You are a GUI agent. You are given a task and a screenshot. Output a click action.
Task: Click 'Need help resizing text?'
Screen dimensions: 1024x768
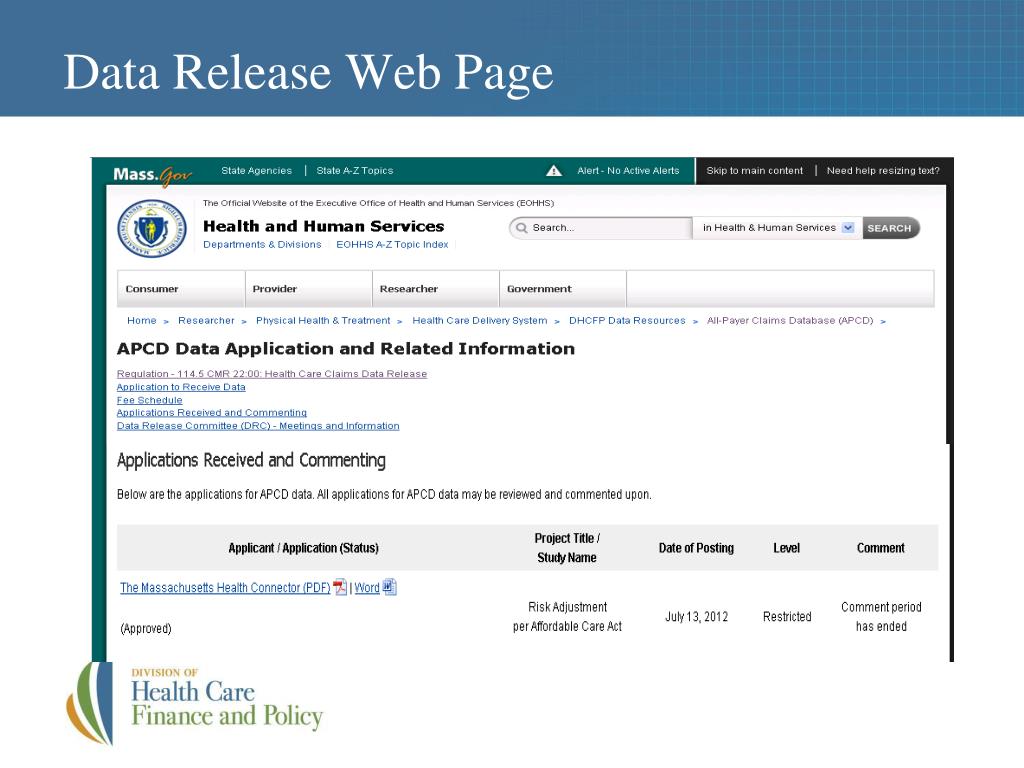883,170
